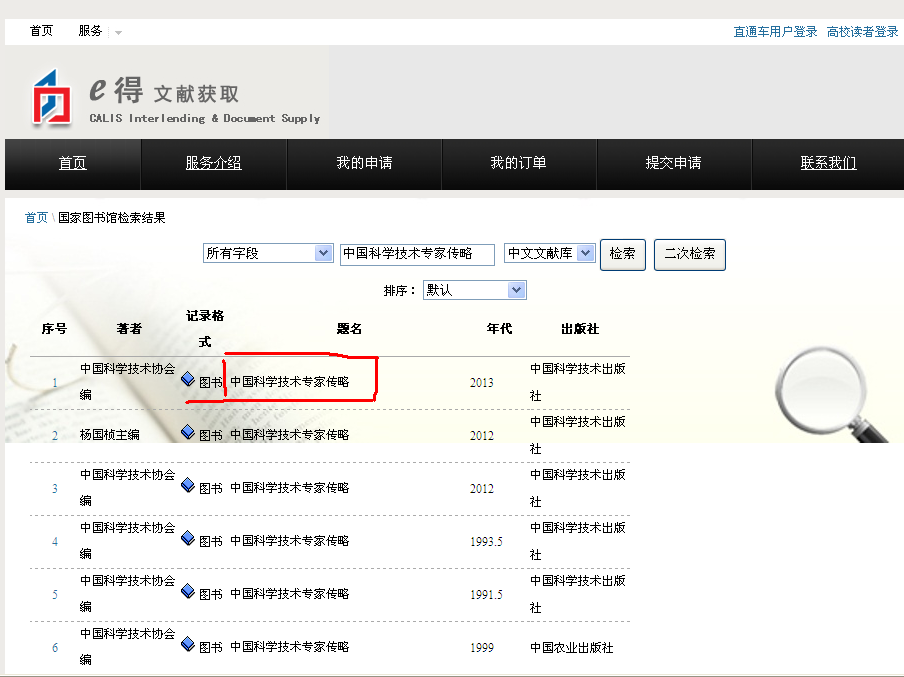Open result number 4 link

pos(55,542)
